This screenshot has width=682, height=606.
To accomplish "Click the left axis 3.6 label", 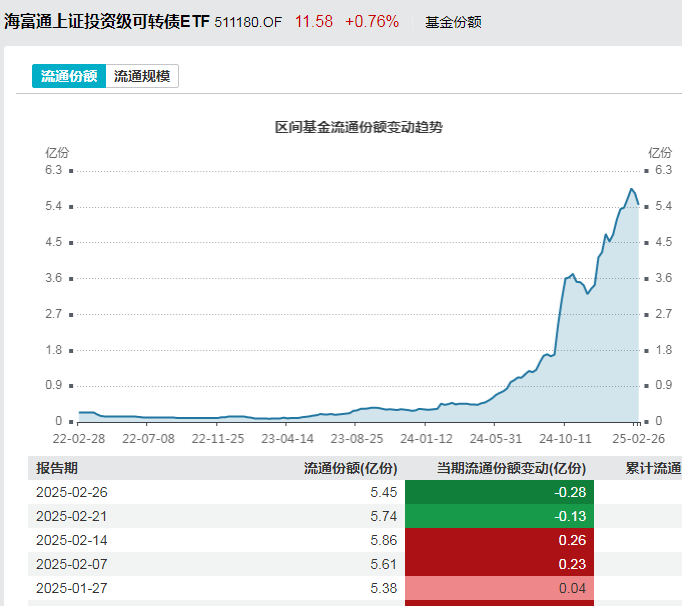I will point(53,278).
